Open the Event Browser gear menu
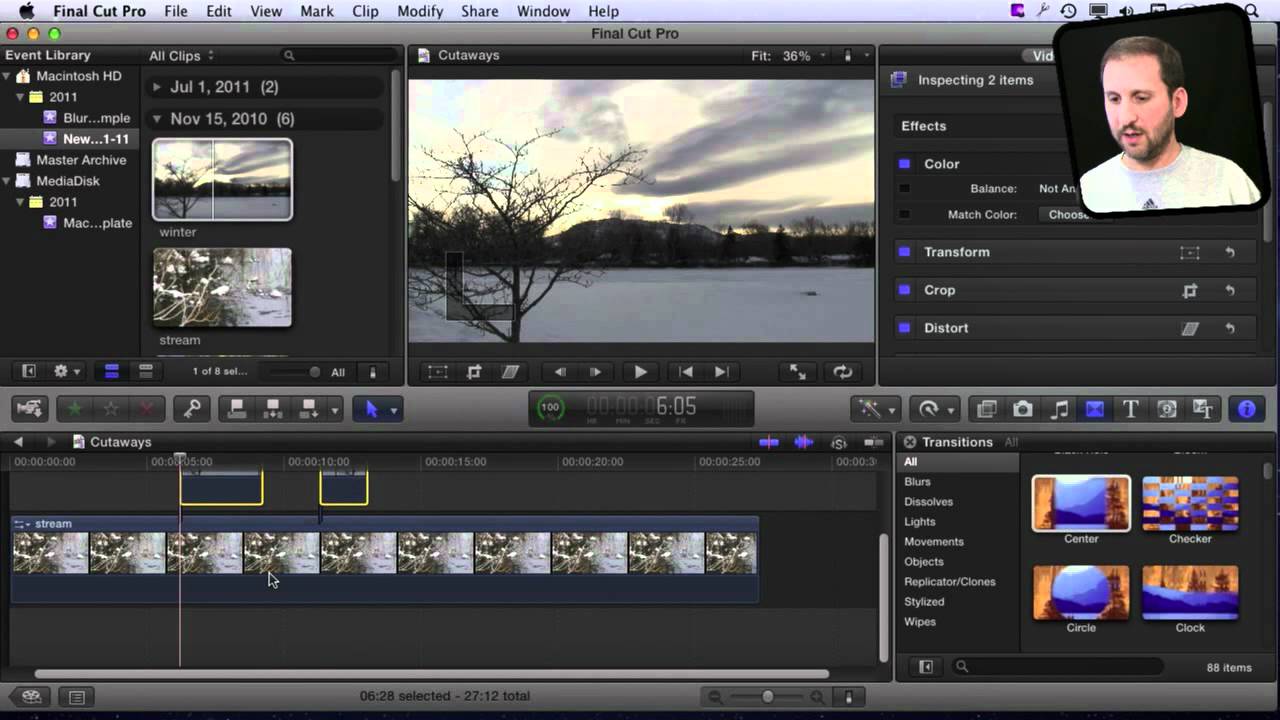The width and height of the screenshot is (1280, 720). (x=66, y=372)
